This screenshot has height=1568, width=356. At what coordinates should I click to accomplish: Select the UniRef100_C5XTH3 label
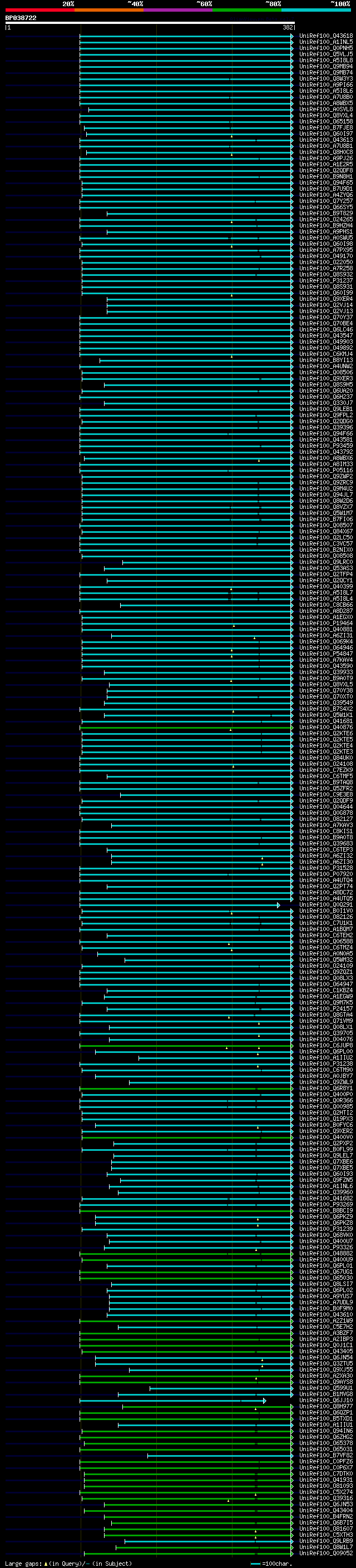[x=326, y=1535]
